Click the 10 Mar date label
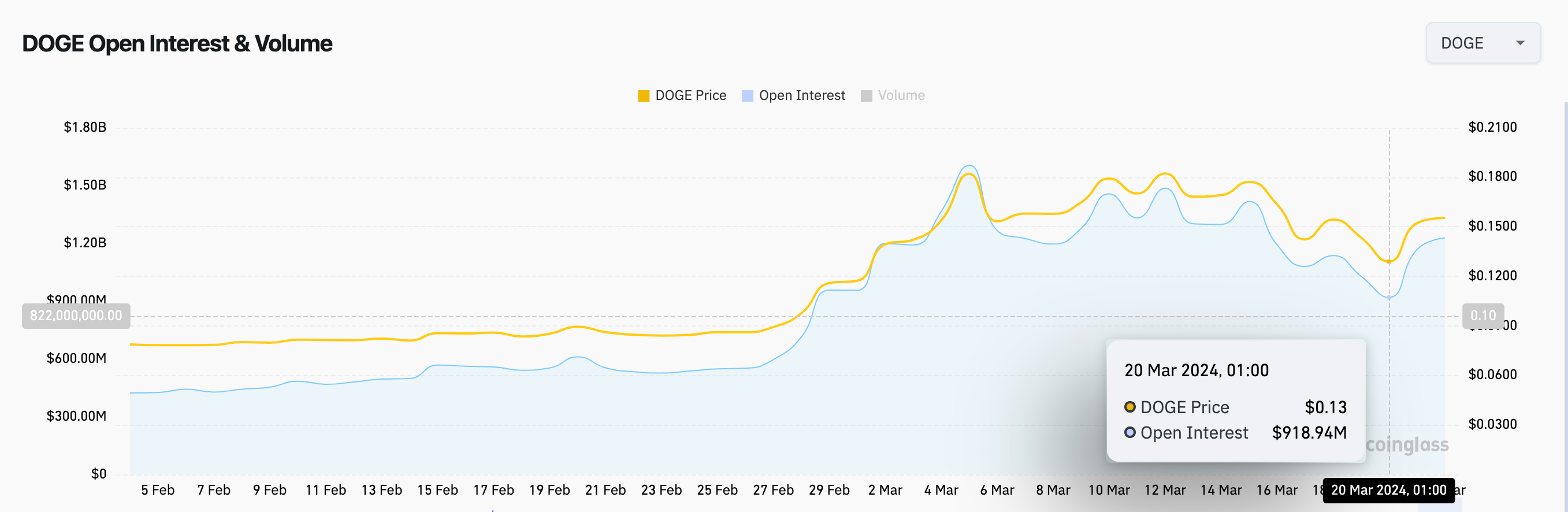Screen dimensions: 1568x512 coord(1109,490)
